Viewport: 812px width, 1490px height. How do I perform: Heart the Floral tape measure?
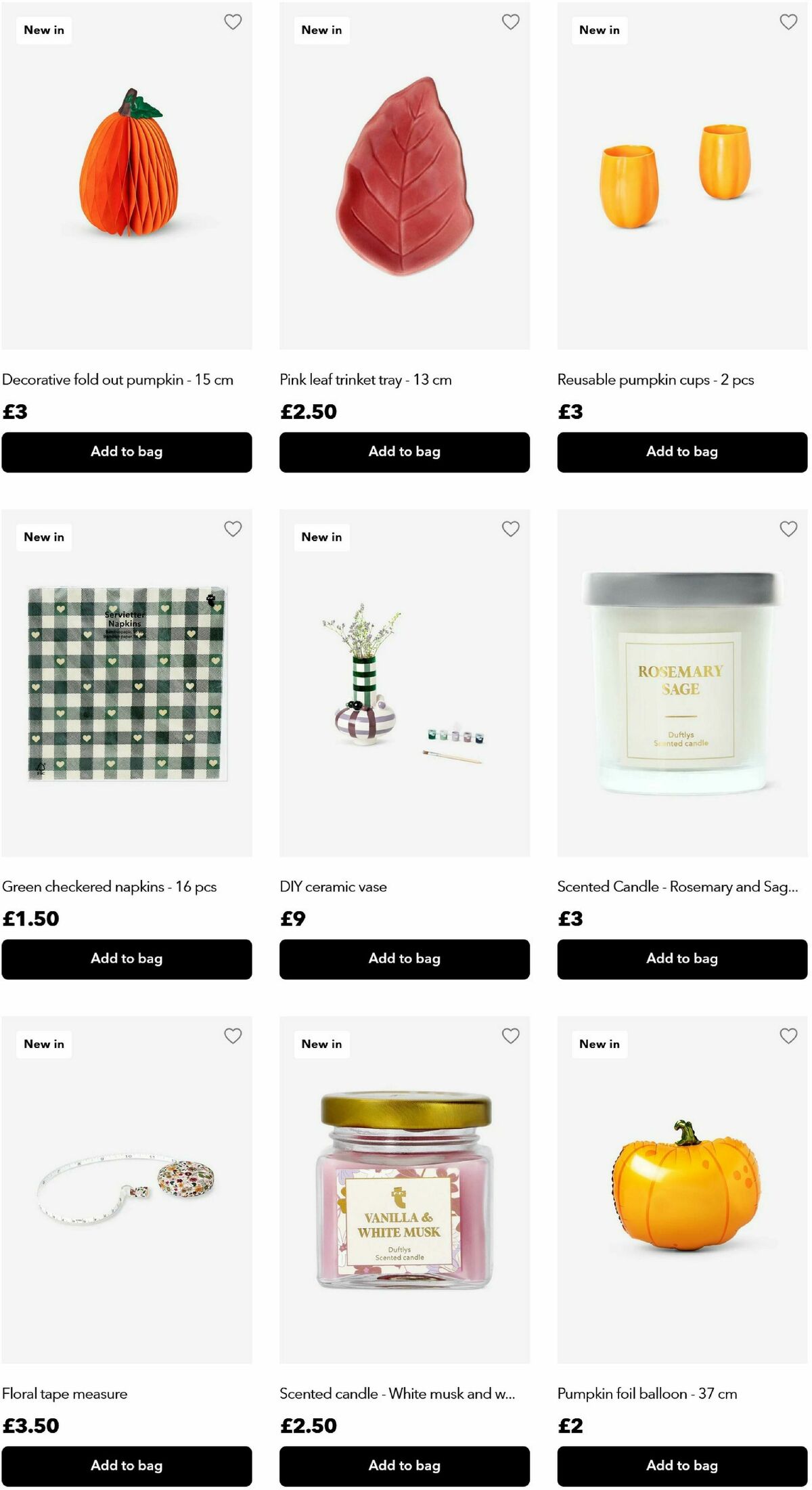233,1036
